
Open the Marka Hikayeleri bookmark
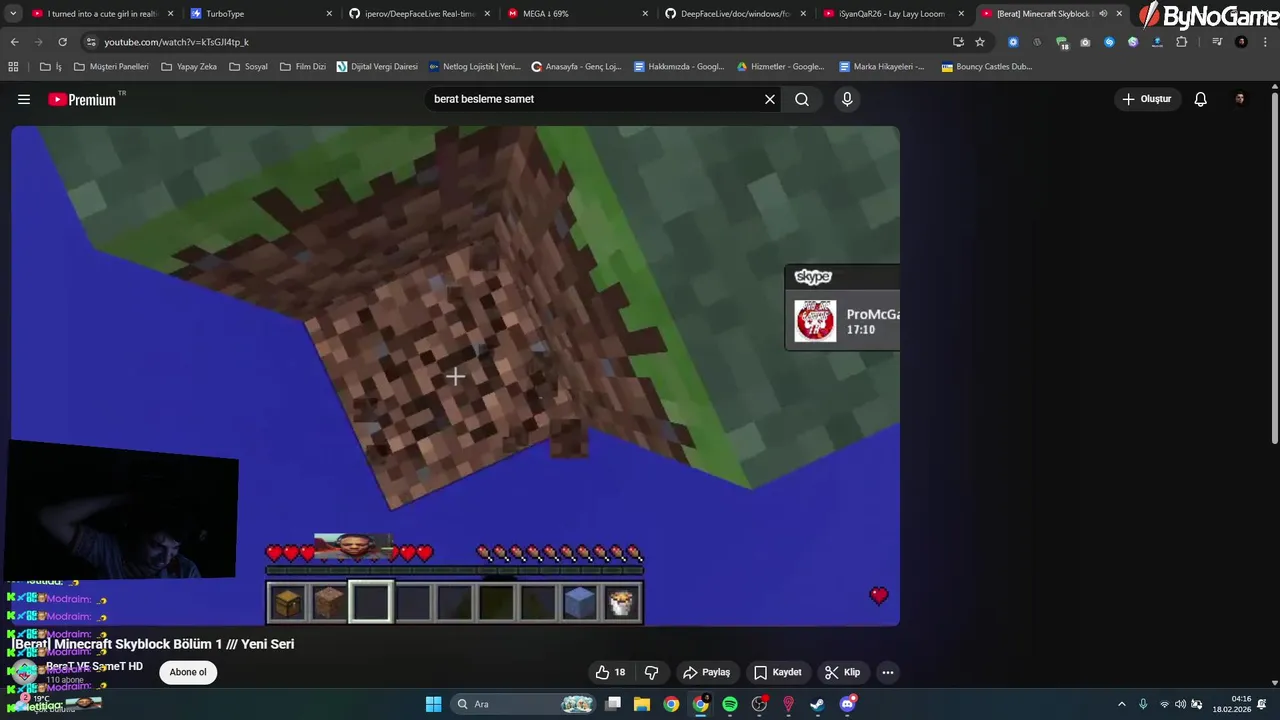(881, 67)
